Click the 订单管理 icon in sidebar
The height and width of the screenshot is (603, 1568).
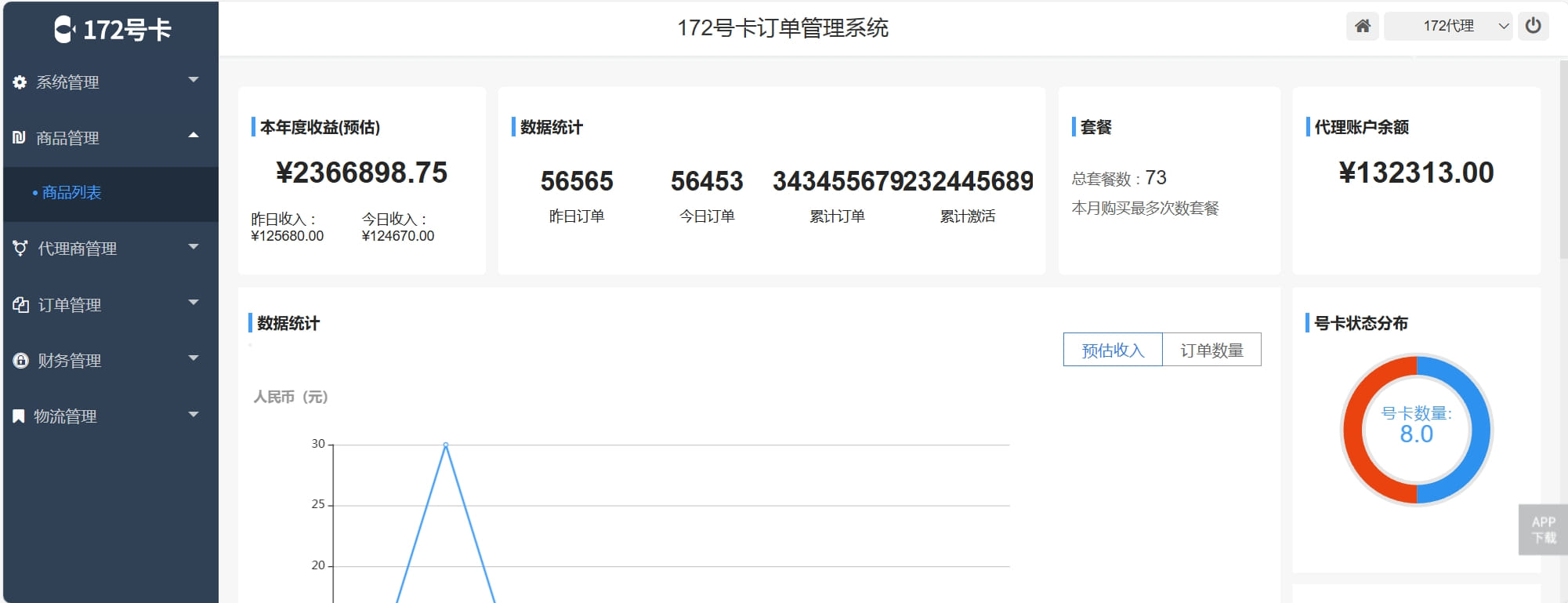point(20,305)
